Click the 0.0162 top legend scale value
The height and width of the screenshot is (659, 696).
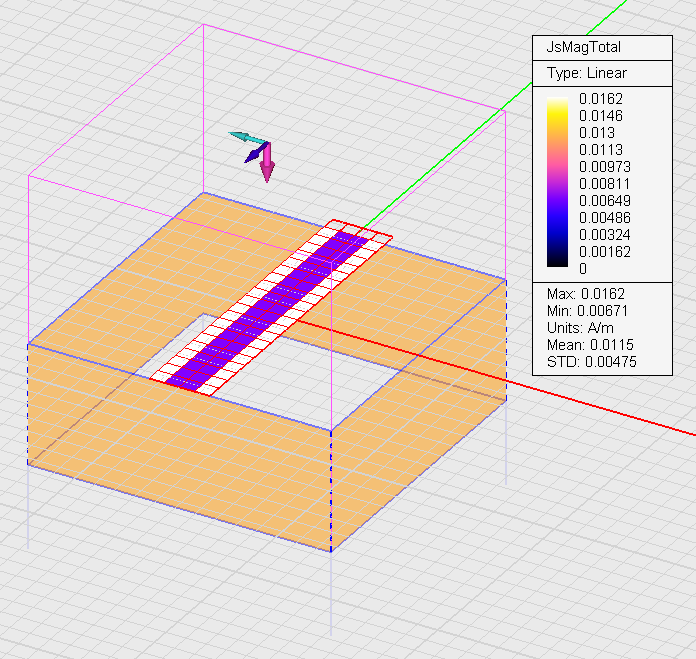tap(602, 99)
